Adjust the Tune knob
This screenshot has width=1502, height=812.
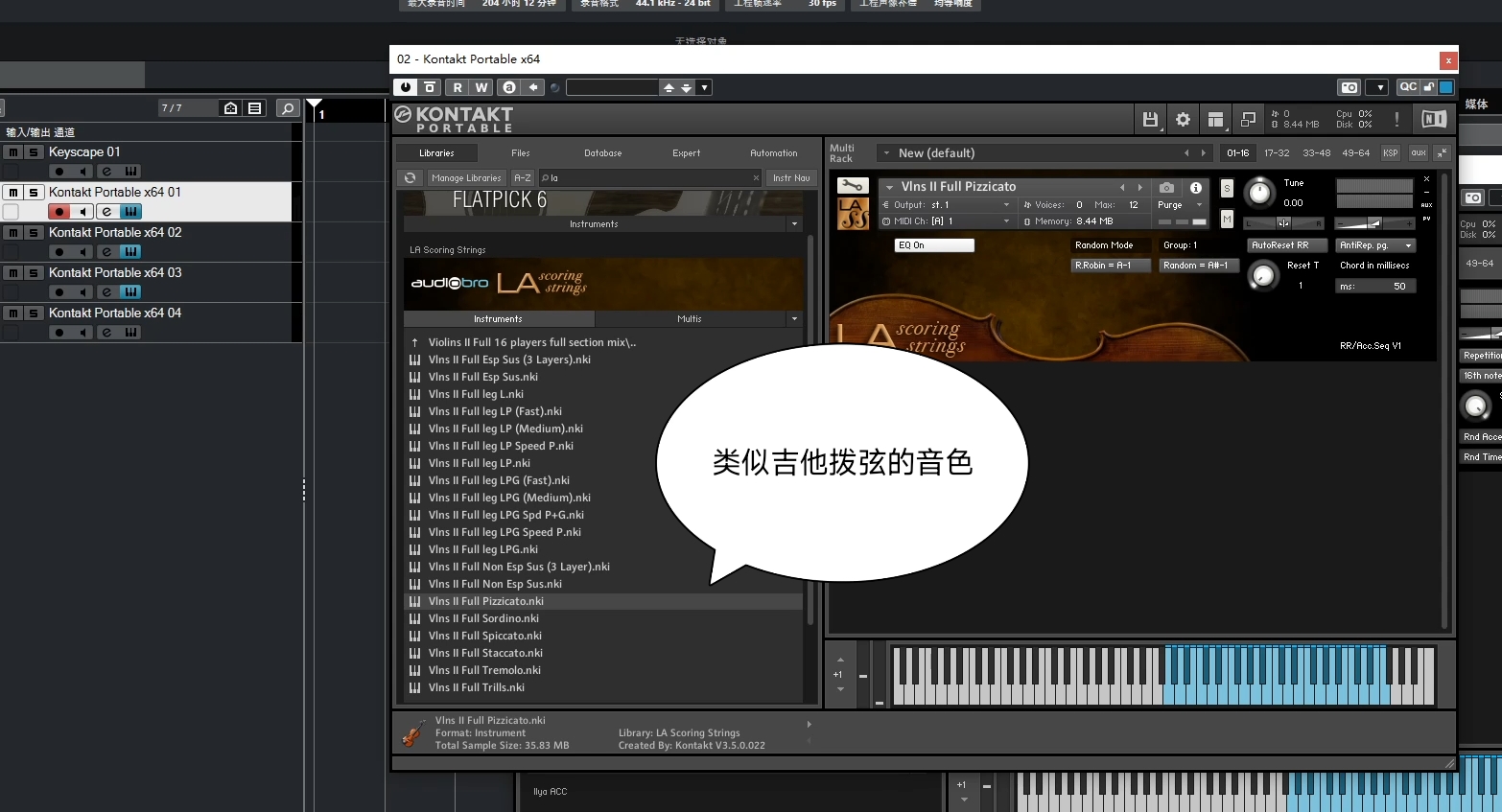coord(1259,193)
